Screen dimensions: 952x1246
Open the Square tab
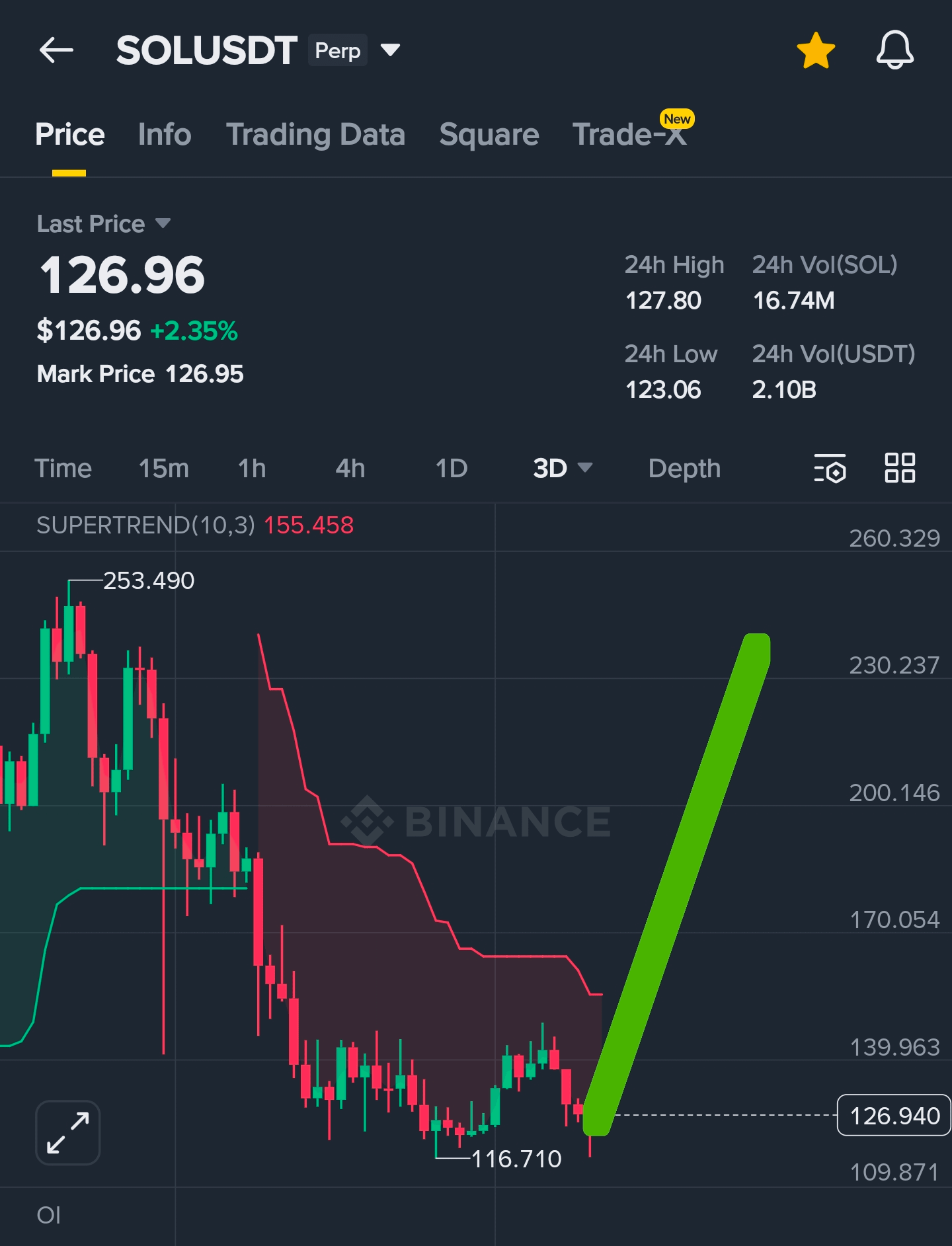[x=489, y=134]
